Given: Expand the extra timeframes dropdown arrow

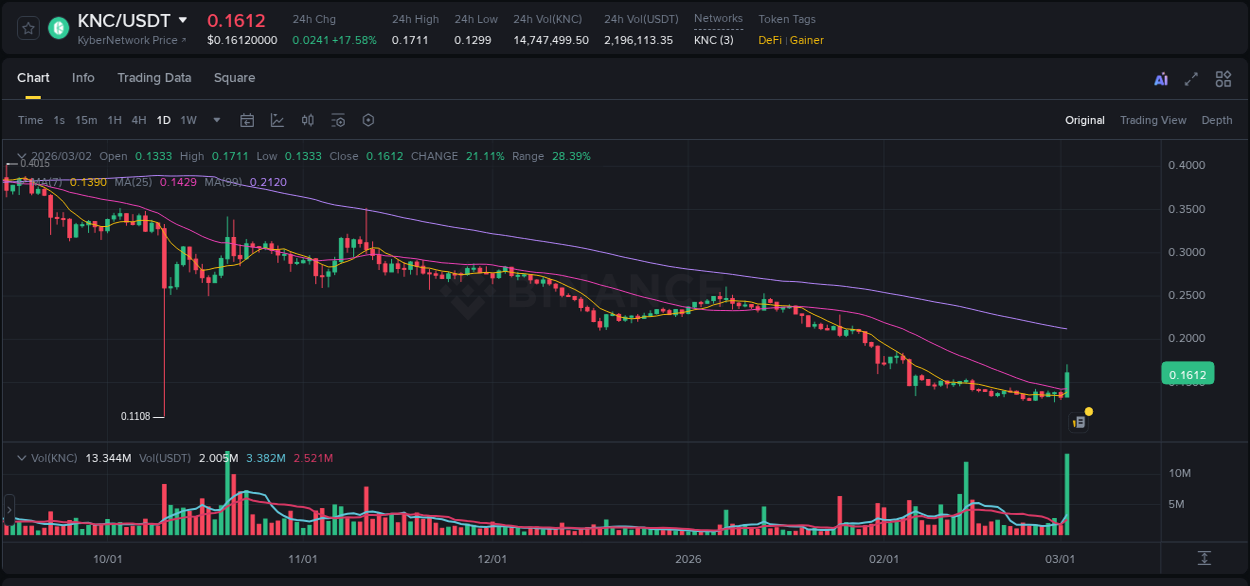Looking at the screenshot, I should point(216,119).
